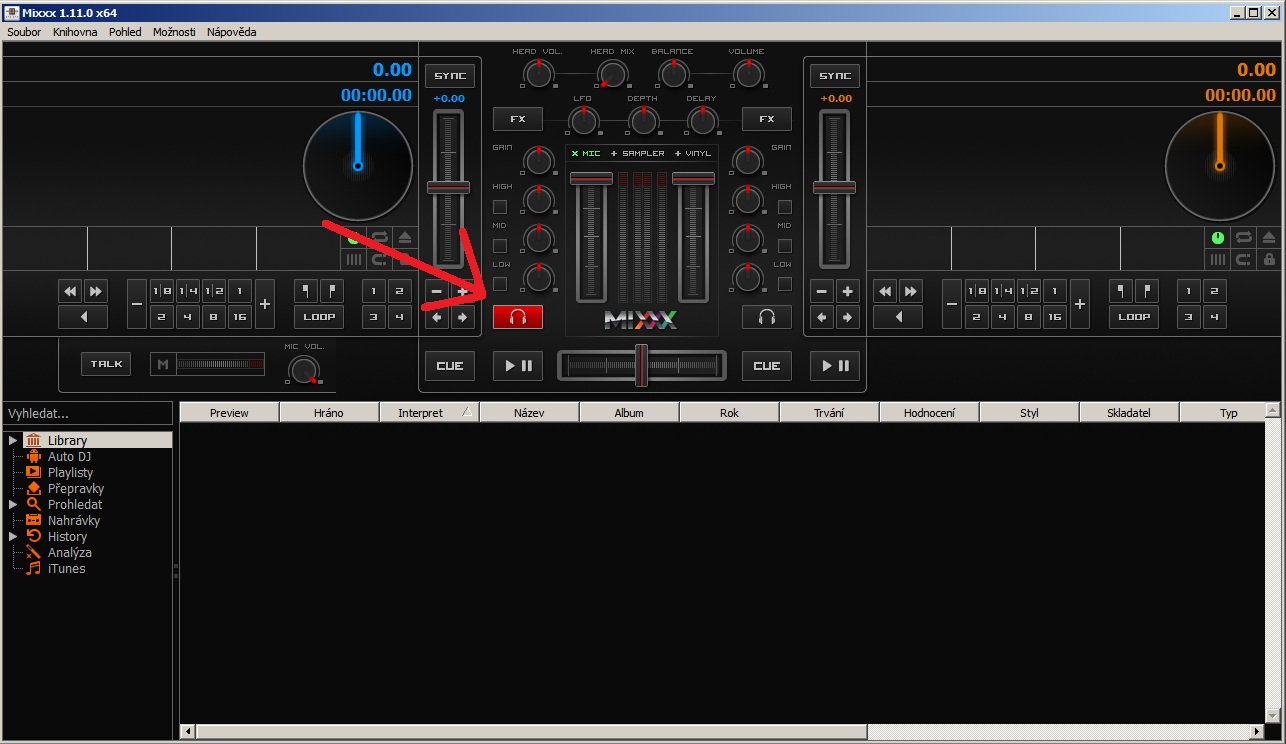Set loop-in marker on right deck
The image size is (1286, 744).
pyautogui.click(x=1121, y=291)
